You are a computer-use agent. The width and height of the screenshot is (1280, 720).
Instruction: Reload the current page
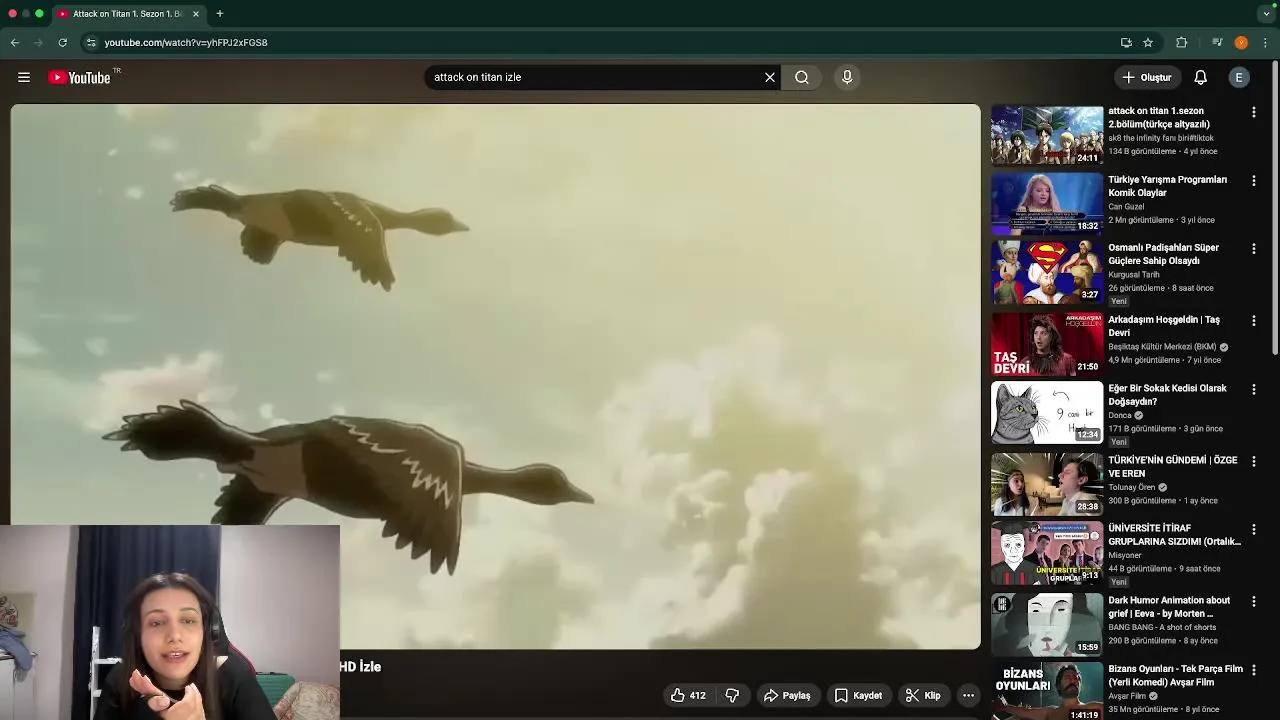point(62,42)
